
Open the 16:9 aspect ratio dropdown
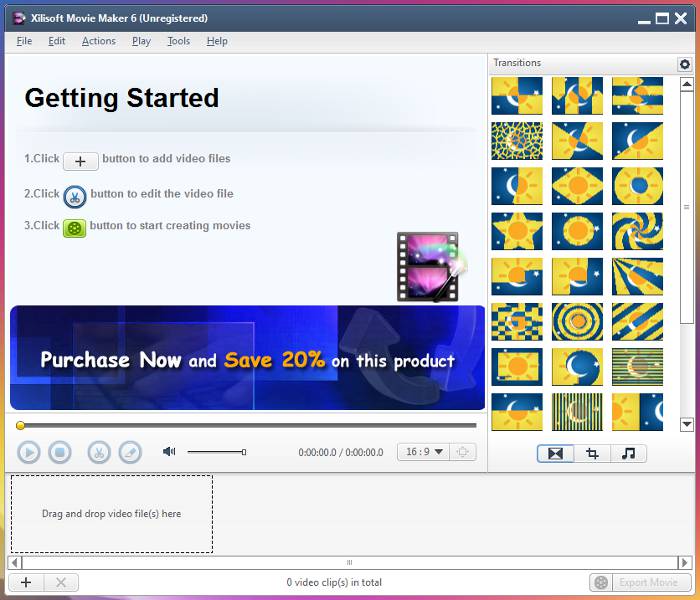pos(424,452)
